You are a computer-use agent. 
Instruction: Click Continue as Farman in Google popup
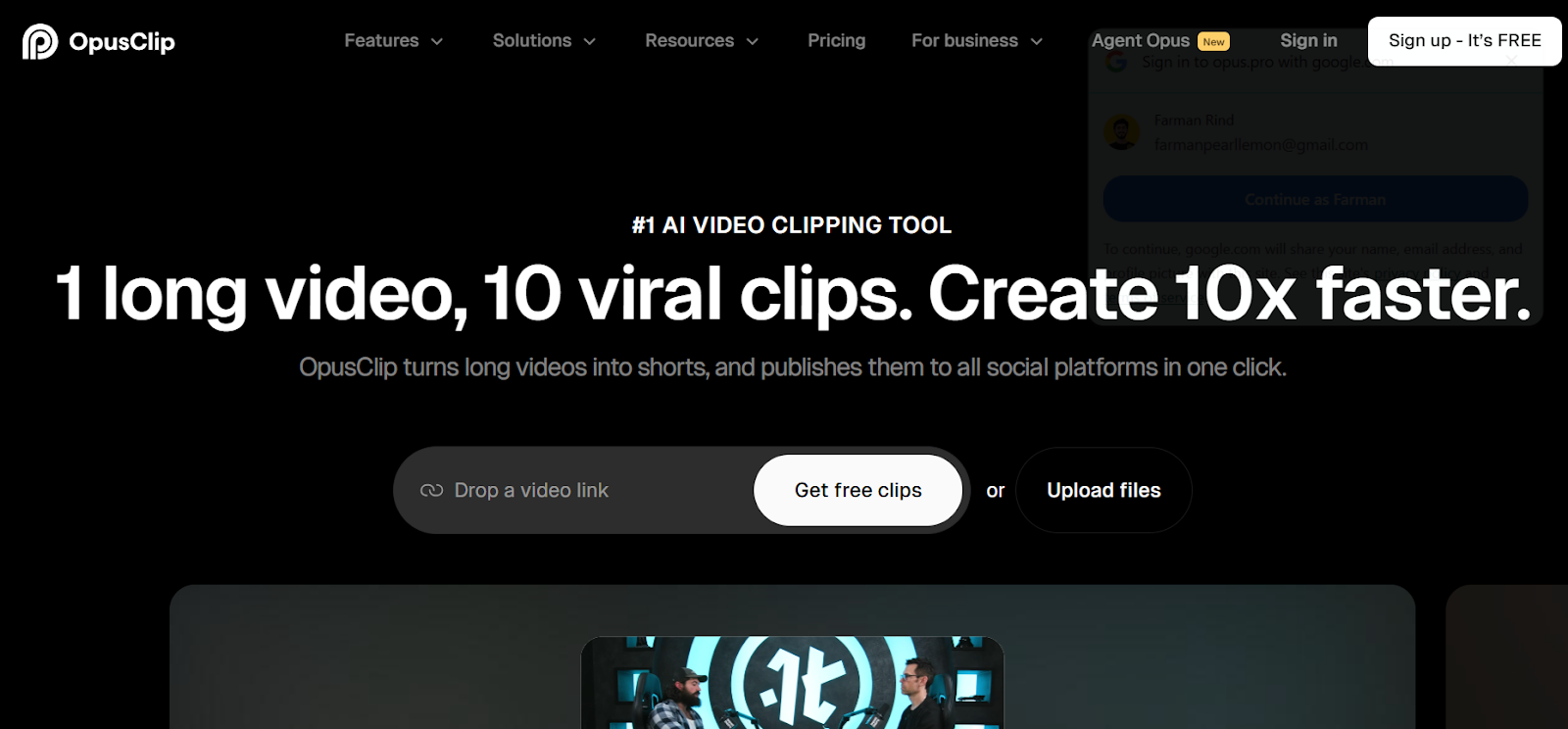(1315, 199)
